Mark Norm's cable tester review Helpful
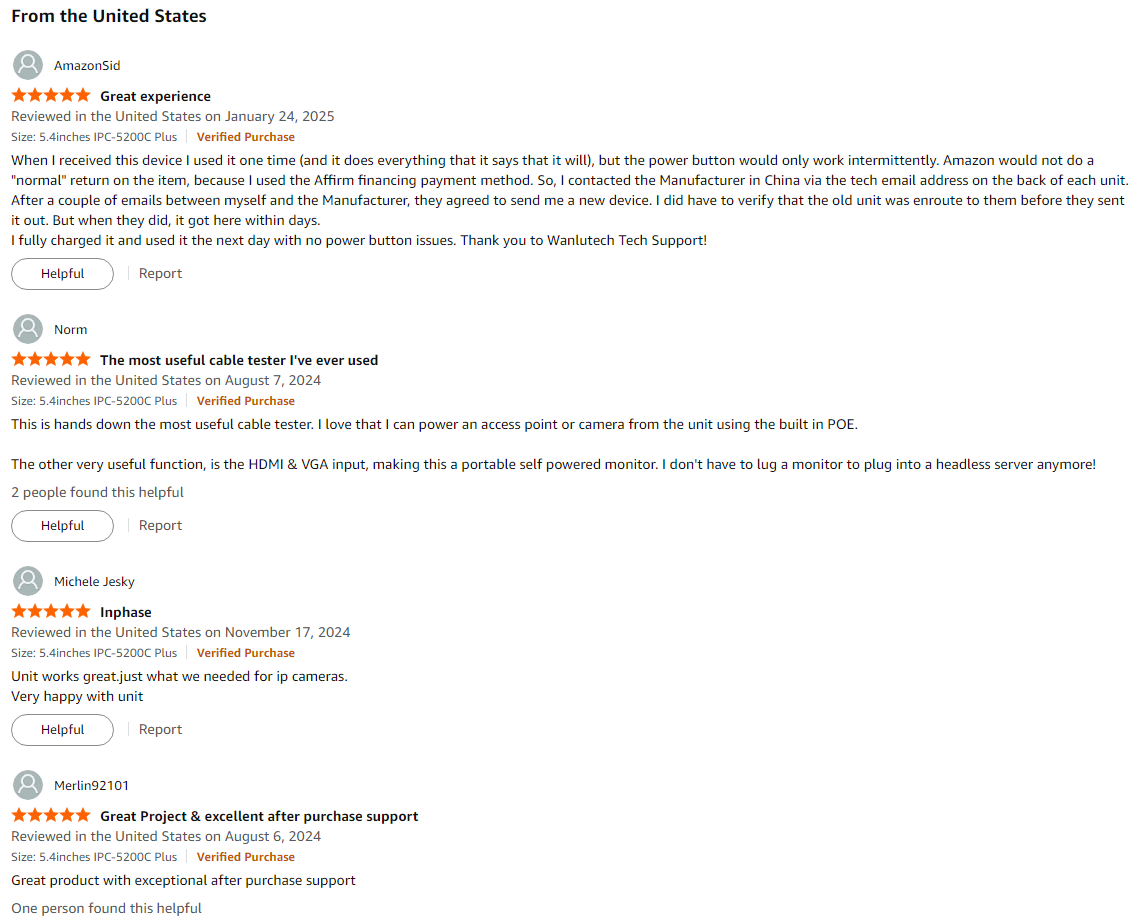 tap(62, 526)
